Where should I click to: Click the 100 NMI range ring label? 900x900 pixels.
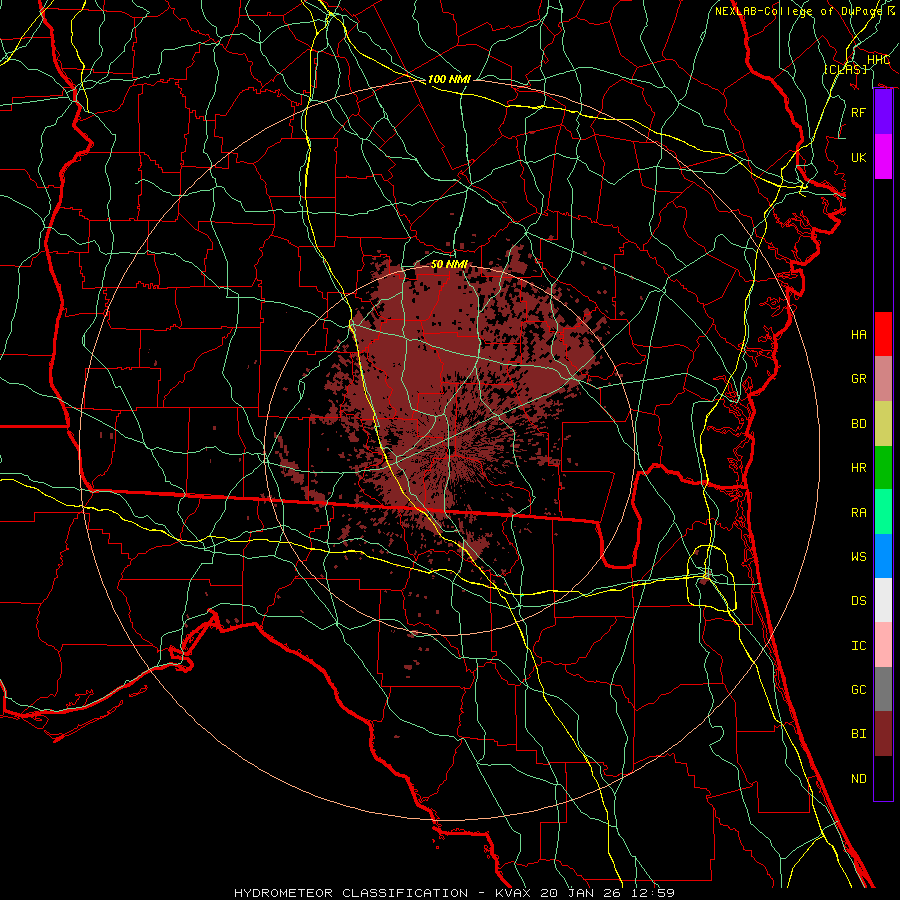(x=449, y=79)
